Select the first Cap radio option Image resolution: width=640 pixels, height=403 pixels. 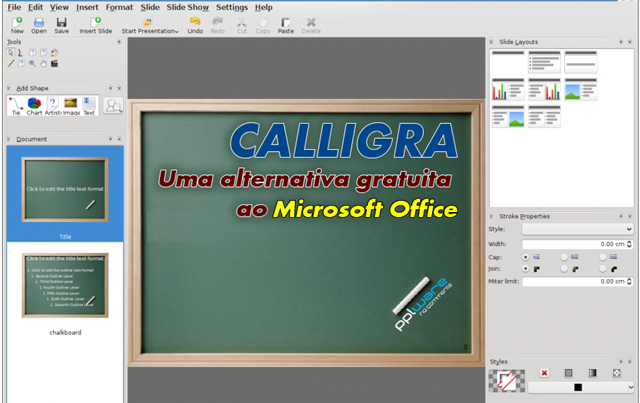pos(526,257)
